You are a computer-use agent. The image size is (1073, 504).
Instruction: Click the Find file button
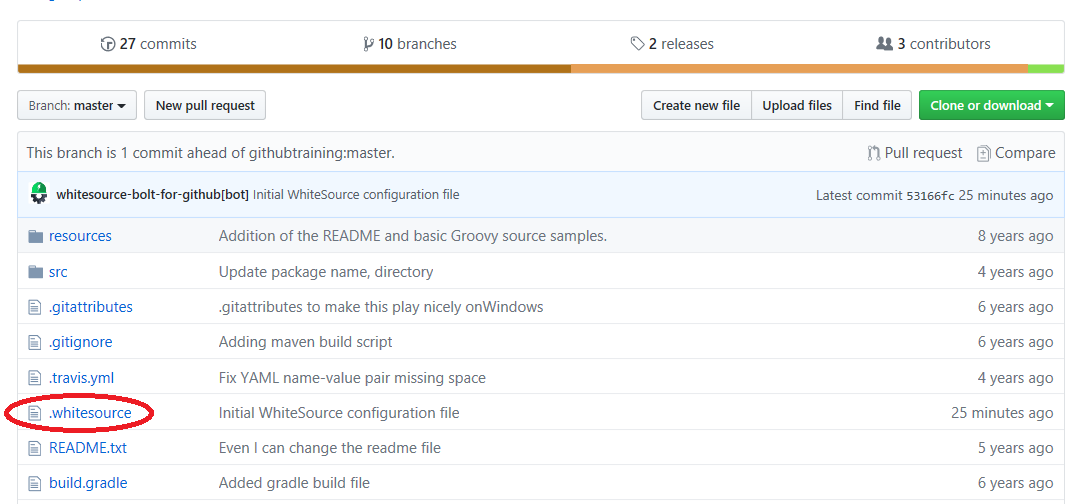pos(877,105)
